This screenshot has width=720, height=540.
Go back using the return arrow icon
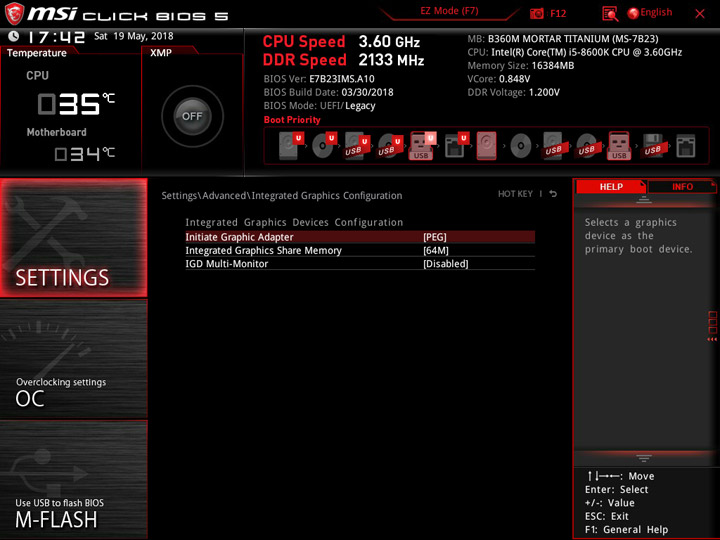553,194
